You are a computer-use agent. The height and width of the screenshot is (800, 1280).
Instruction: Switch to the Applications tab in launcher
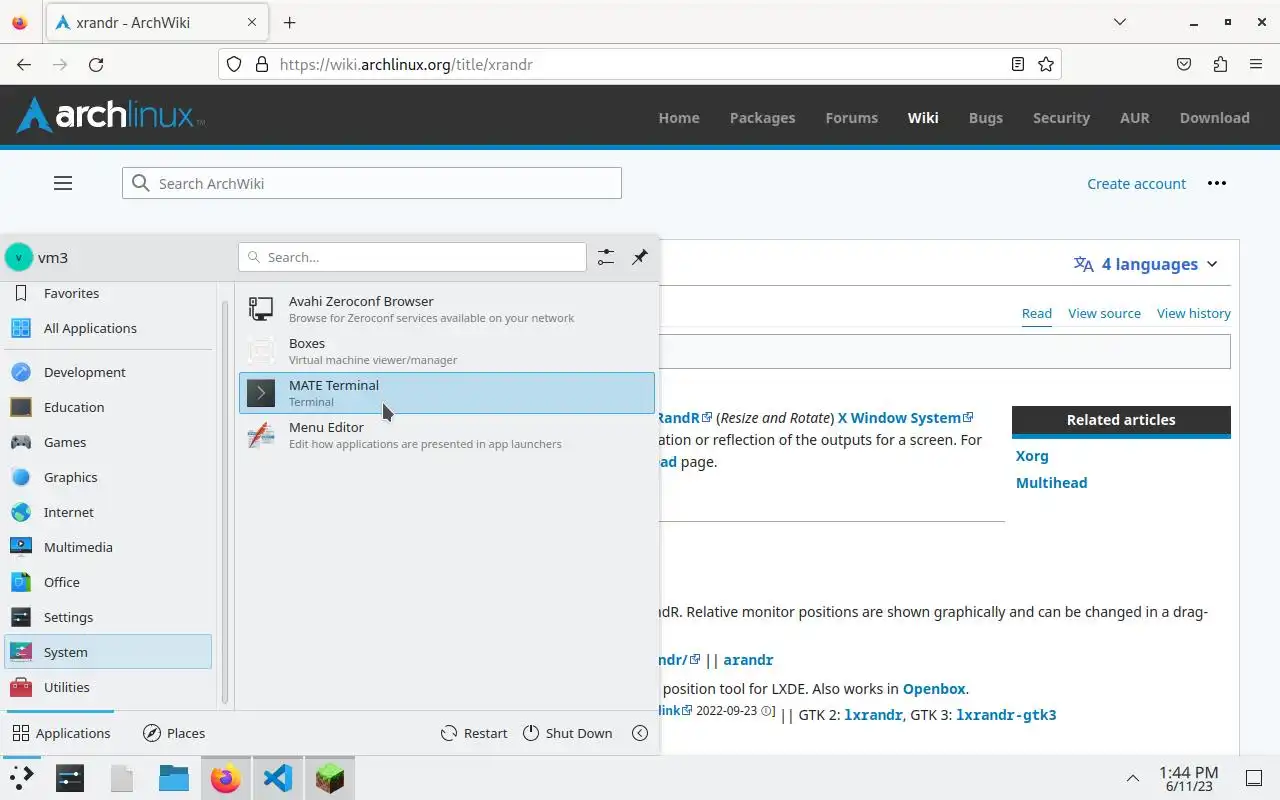point(61,733)
